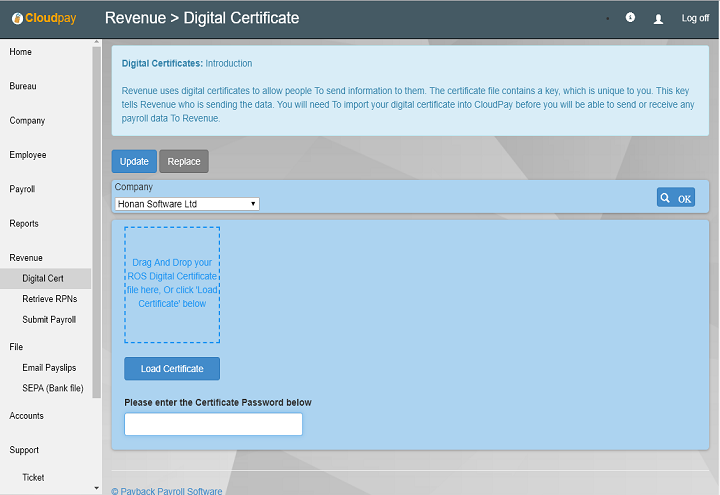The height and width of the screenshot is (495, 720).
Task: Go to Email Payslips
Action: (49, 368)
